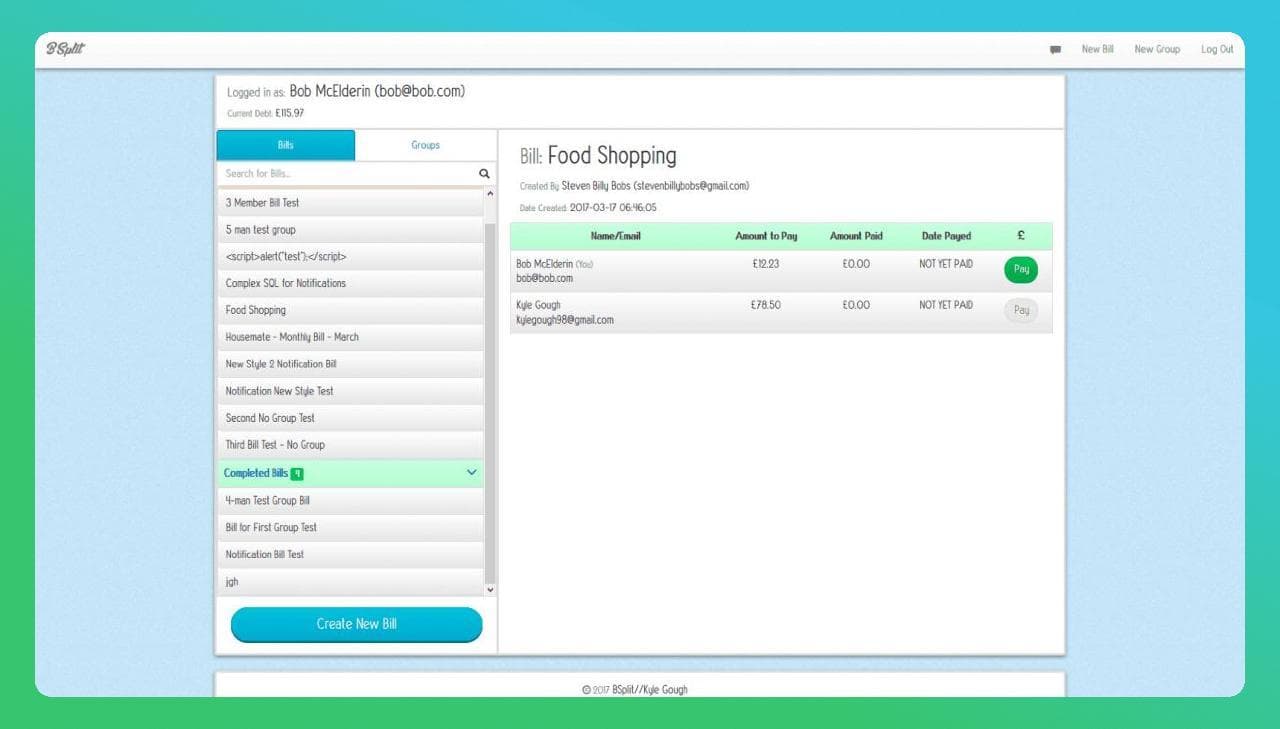Pay Bob McElderin's share with green Pay button
This screenshot has width=1280, height=729.
1021,269
